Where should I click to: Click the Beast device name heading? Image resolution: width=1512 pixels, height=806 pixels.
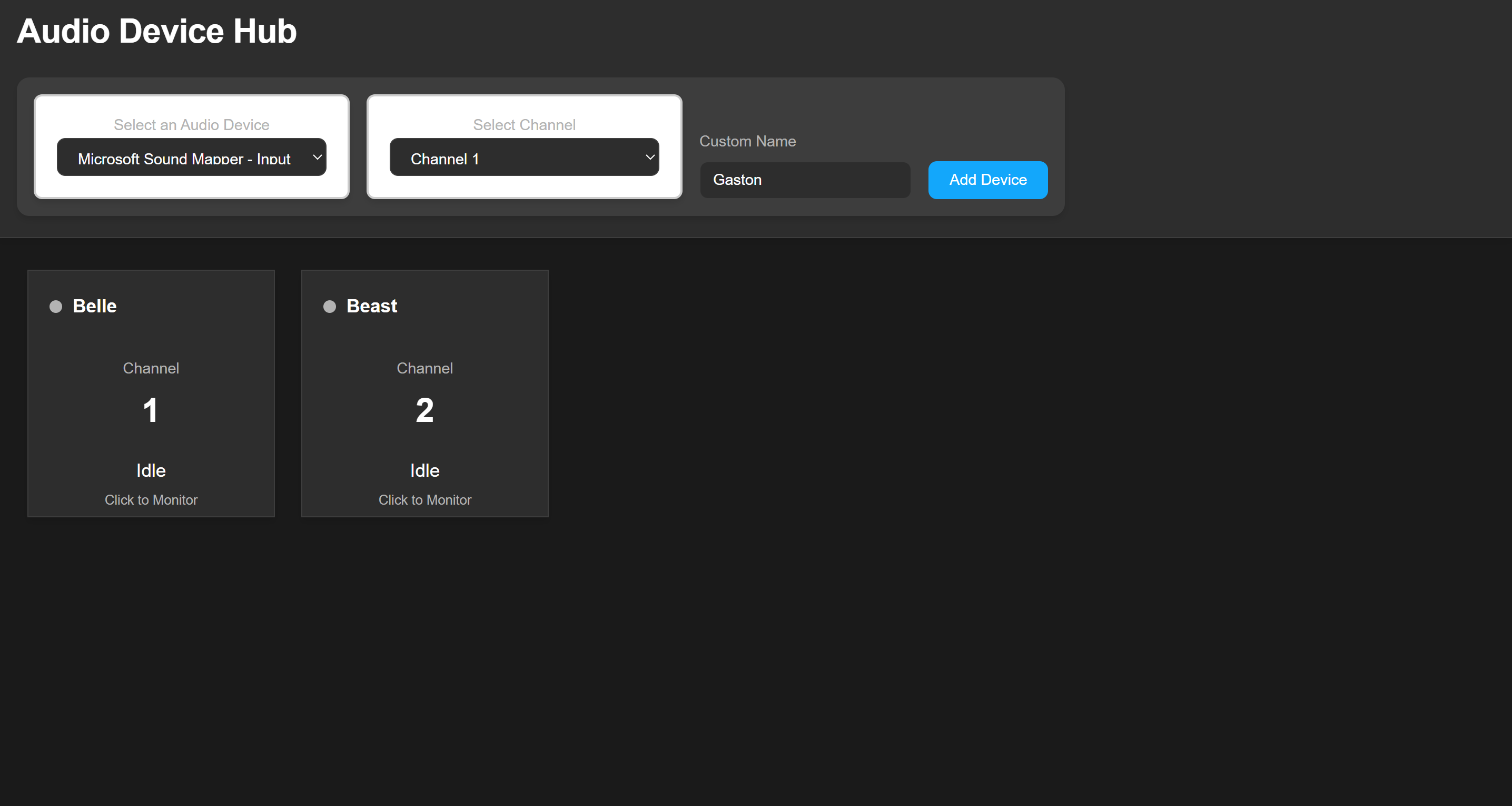click(371, 307)
